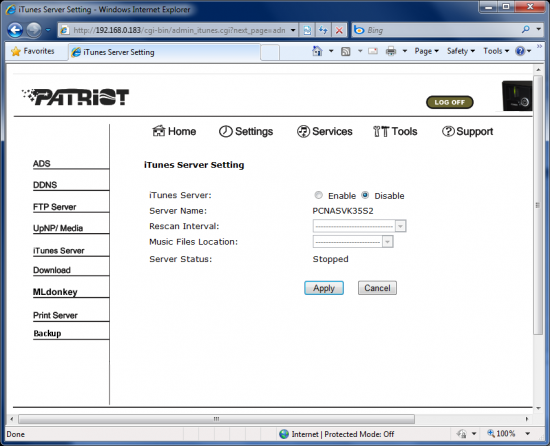Refresh the page with the Refresh icon
The width and height of the screenshot is (550, 446).
(323, 30)
